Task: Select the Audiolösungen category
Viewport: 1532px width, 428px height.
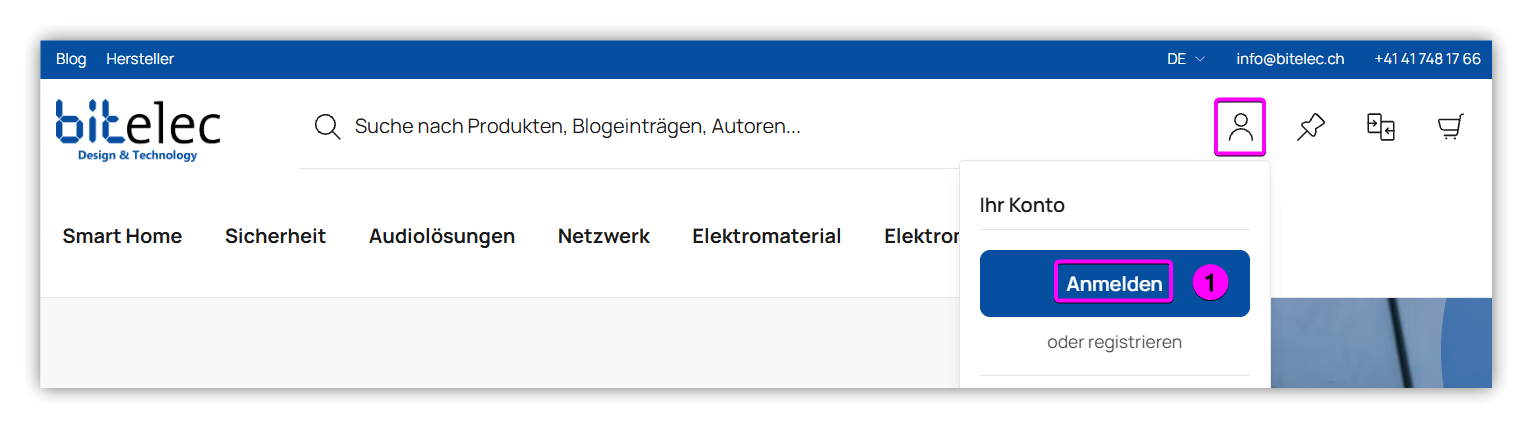Action: (x=442, y=236)
